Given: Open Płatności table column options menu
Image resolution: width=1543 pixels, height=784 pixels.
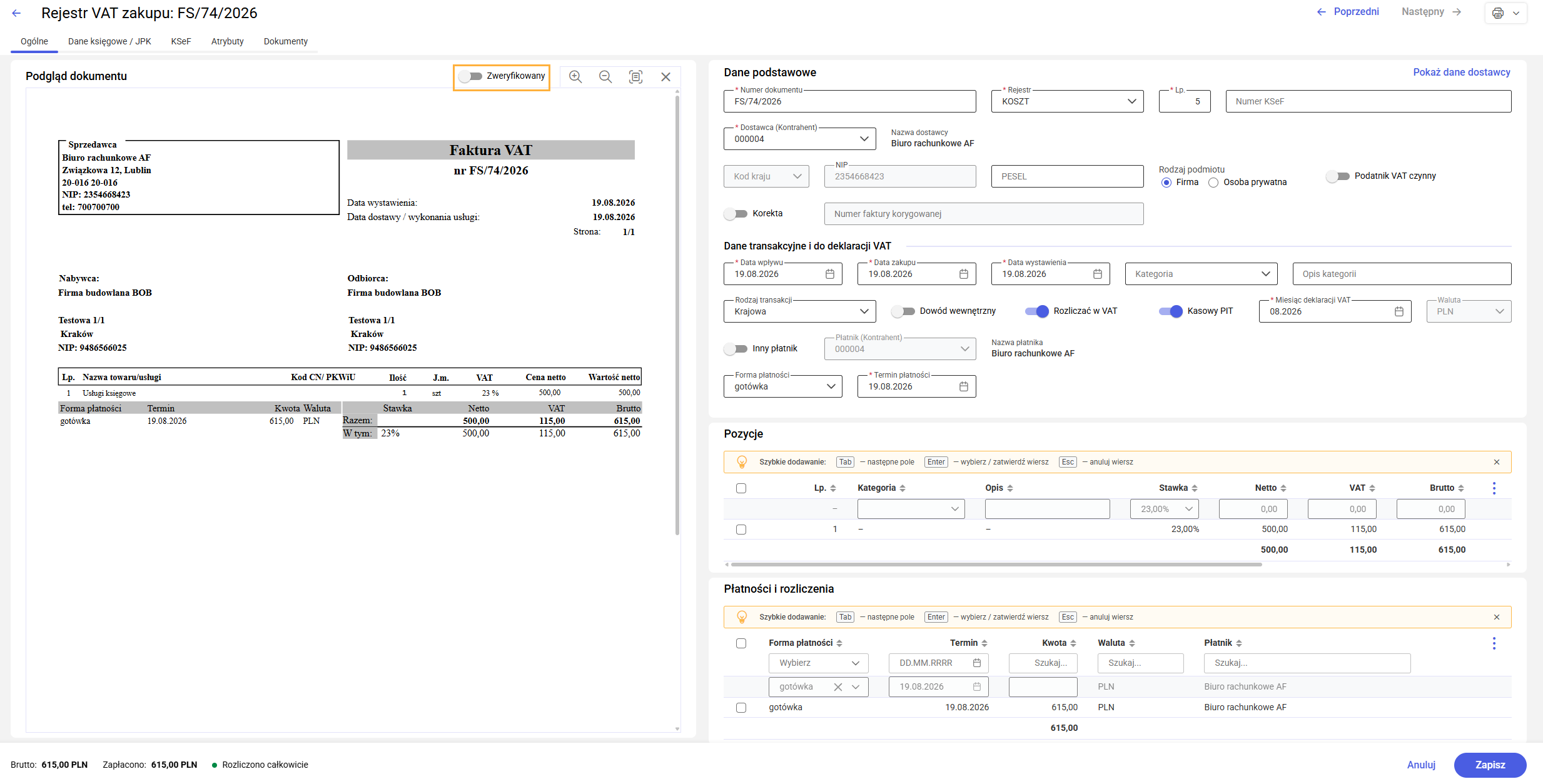Looking at the screenshot, I should 1494,643.
